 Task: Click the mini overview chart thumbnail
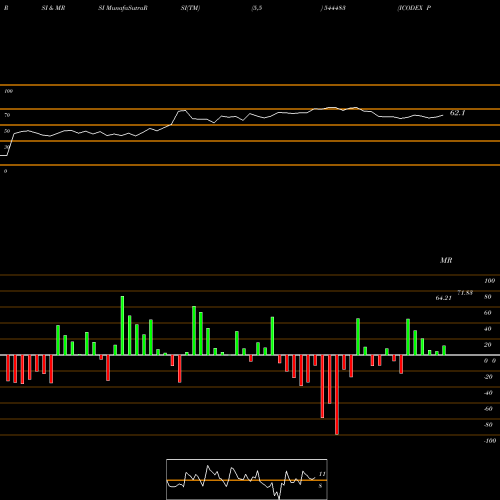coord(247,479)
